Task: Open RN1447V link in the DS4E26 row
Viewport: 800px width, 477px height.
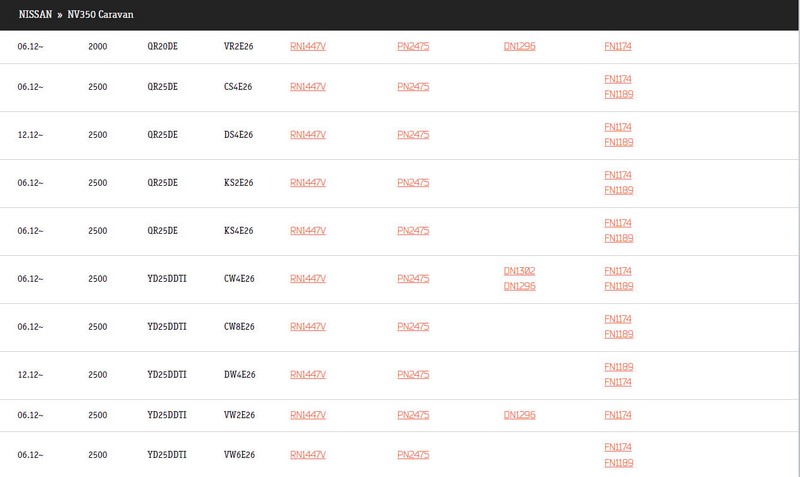Action: point(307,135)
